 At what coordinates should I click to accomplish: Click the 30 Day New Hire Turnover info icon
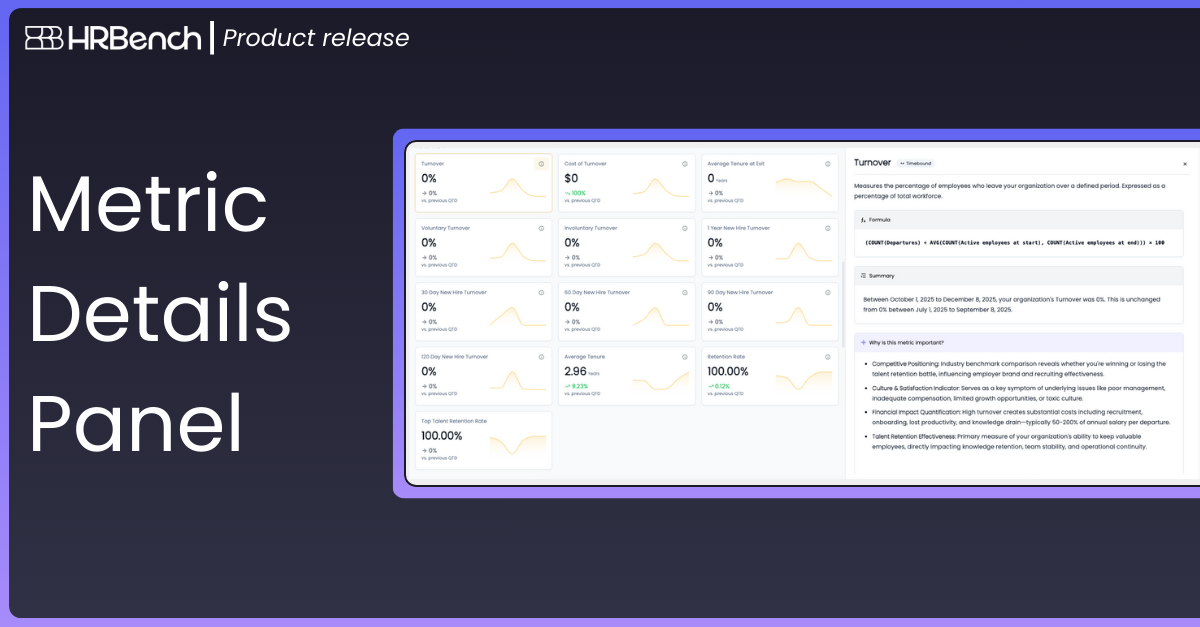click(x=541, y=292)
